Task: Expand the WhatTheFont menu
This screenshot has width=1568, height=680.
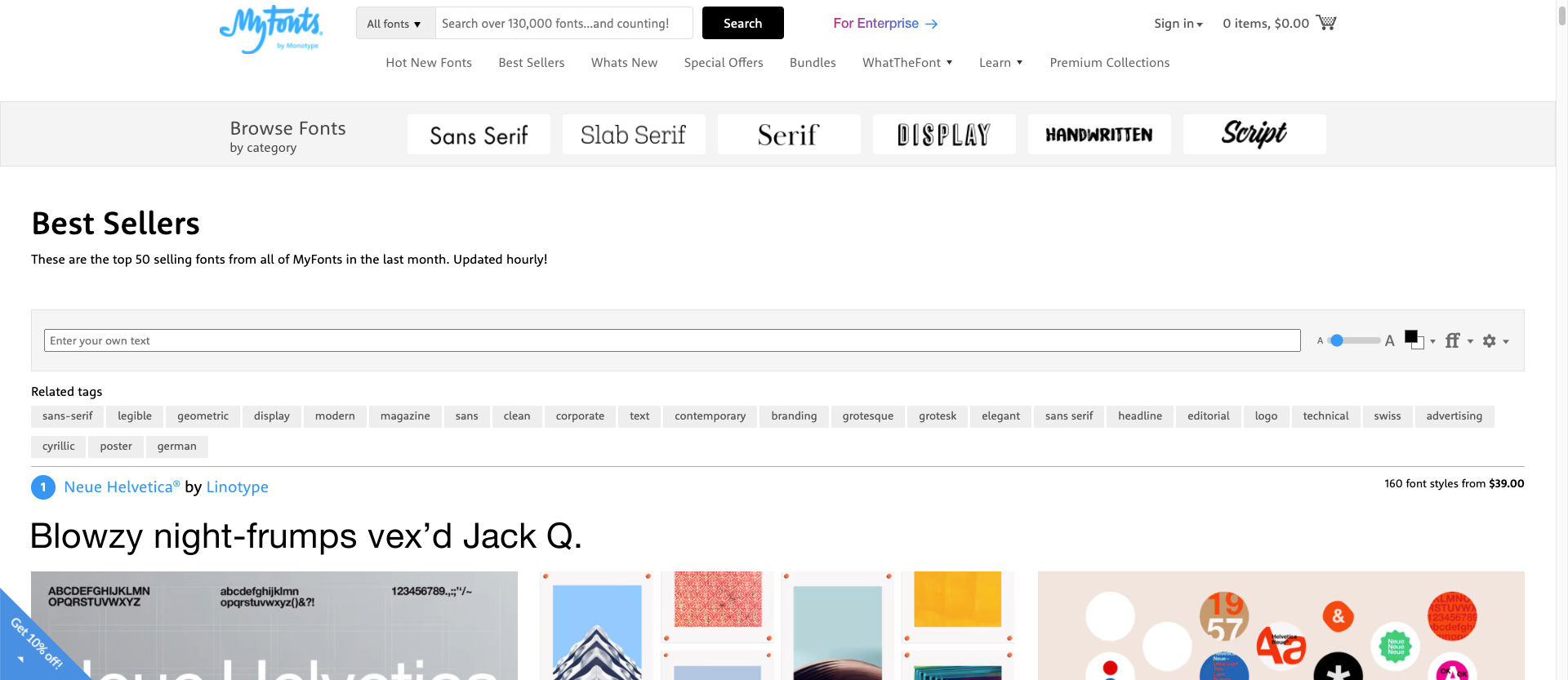Action: 907,63
